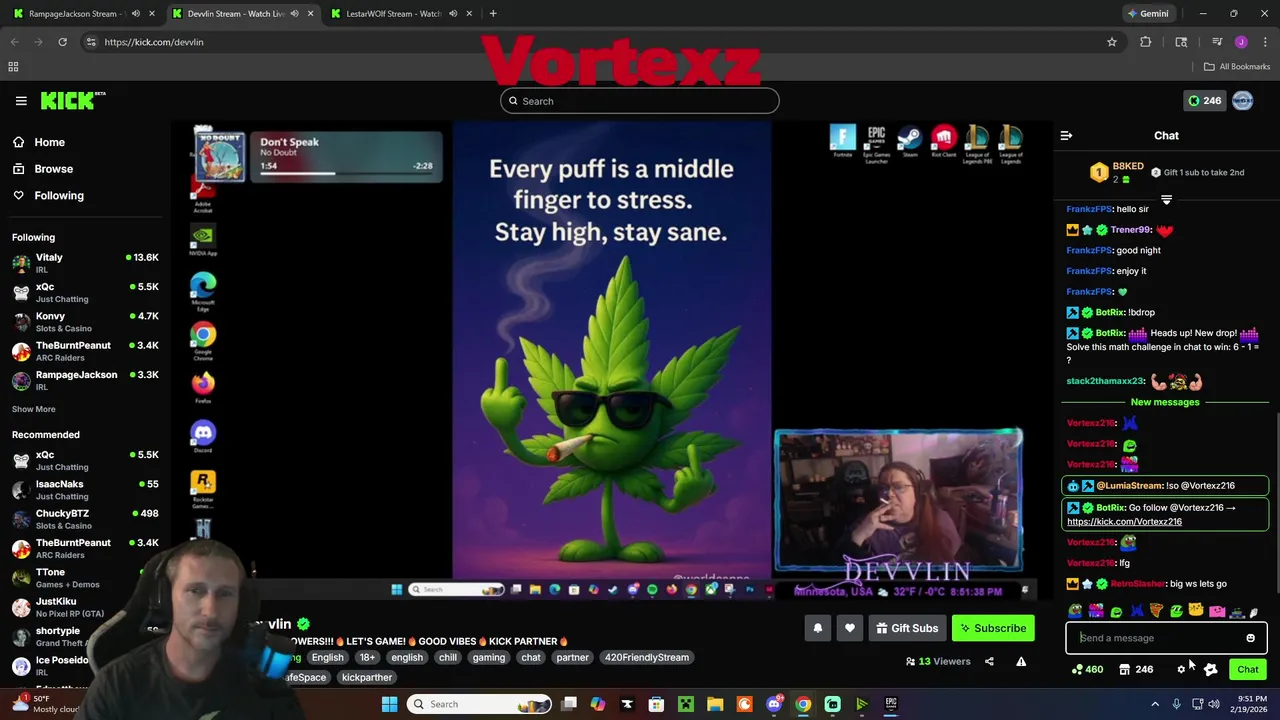Image resolution: width=1280 pixels, height=720 pixels.
Task: Click the browser address bar
Action: click(600, 42)
